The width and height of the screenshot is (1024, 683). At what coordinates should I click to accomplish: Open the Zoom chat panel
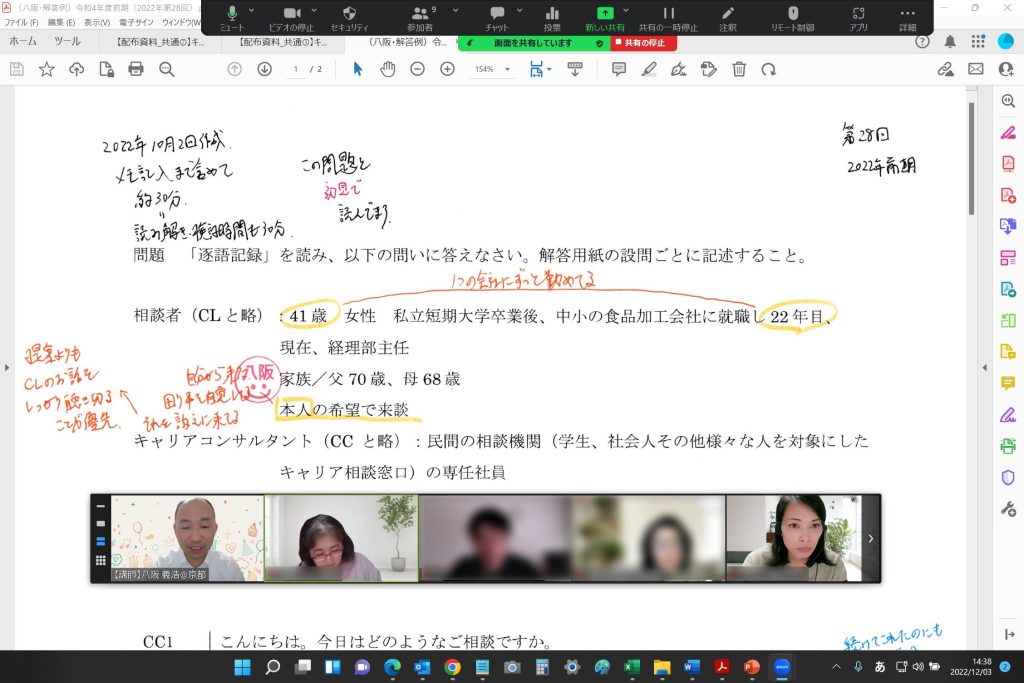point(497,17)
